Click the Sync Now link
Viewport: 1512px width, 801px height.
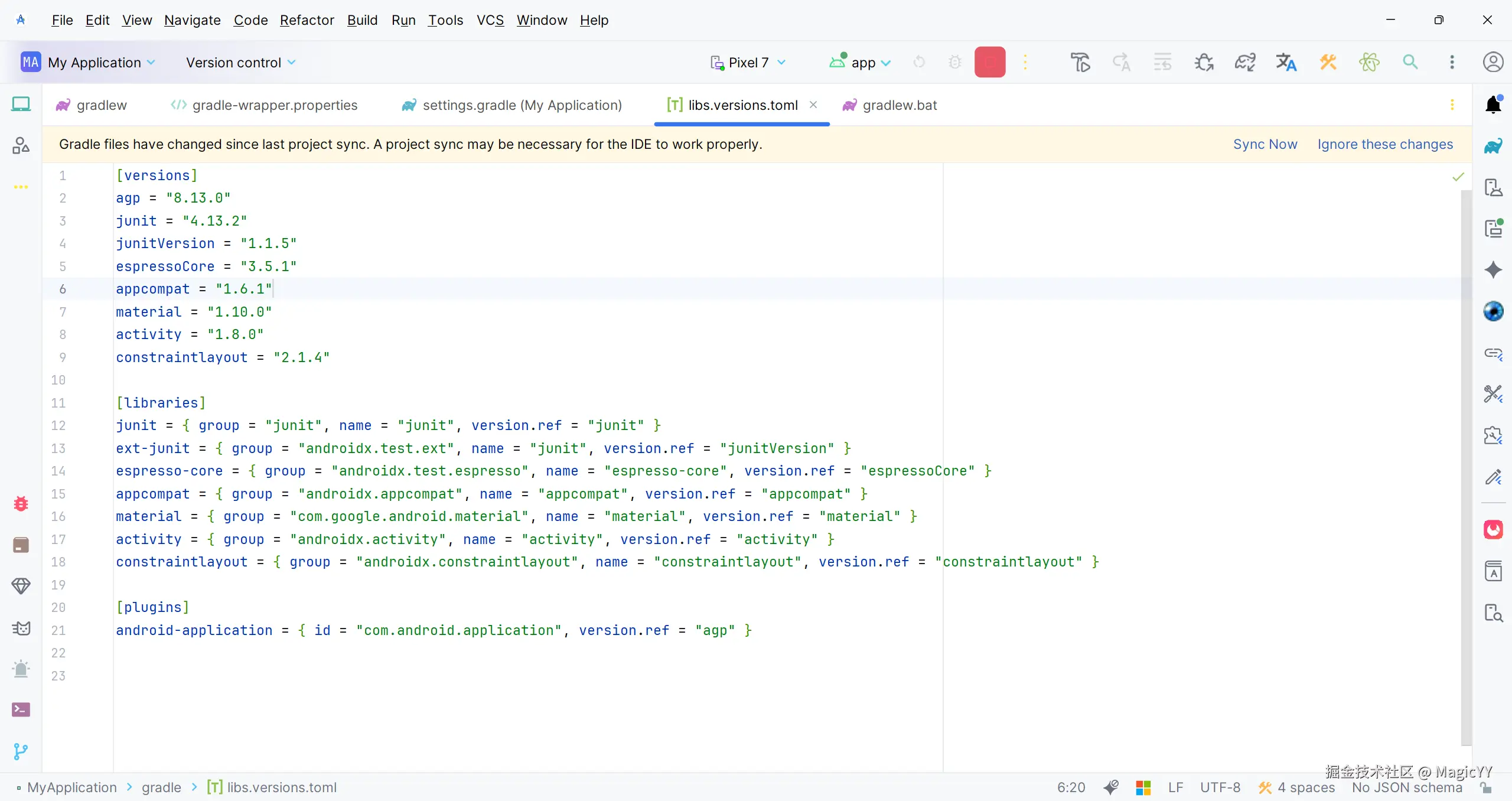[x=1265, y=144]
